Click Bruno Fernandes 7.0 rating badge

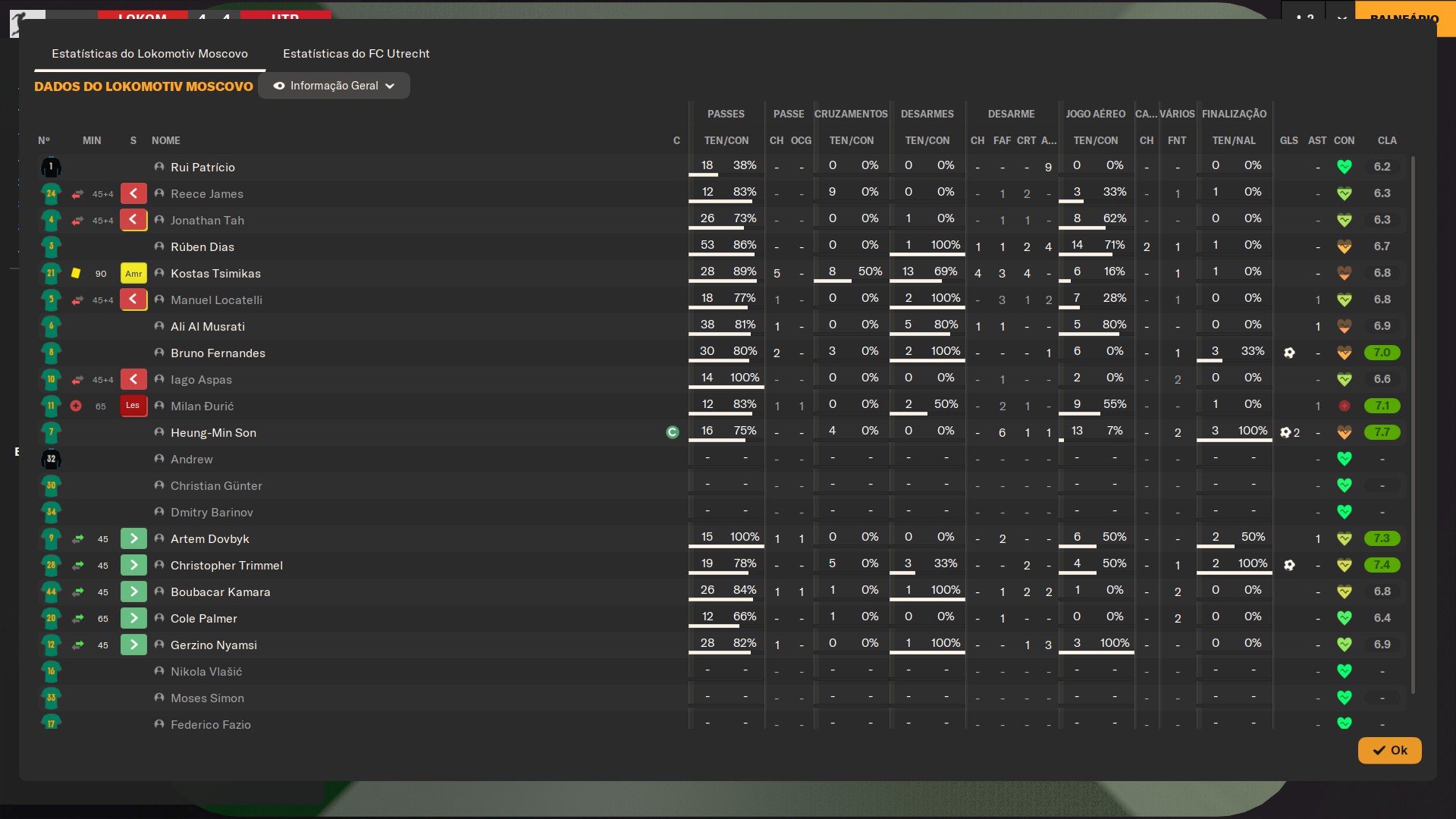click(1382, 353)
